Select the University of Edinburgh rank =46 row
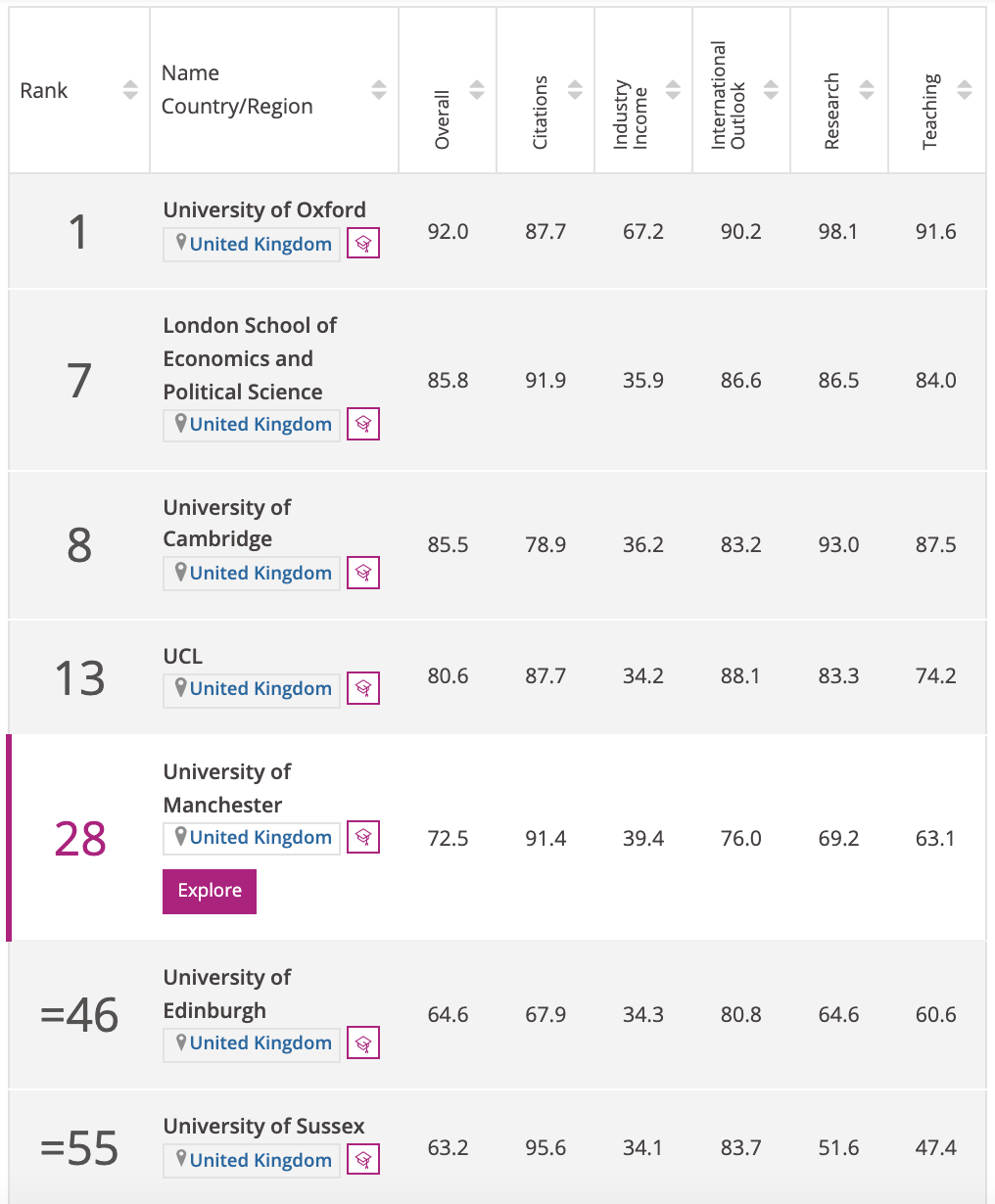 [x=497, y=1015]
